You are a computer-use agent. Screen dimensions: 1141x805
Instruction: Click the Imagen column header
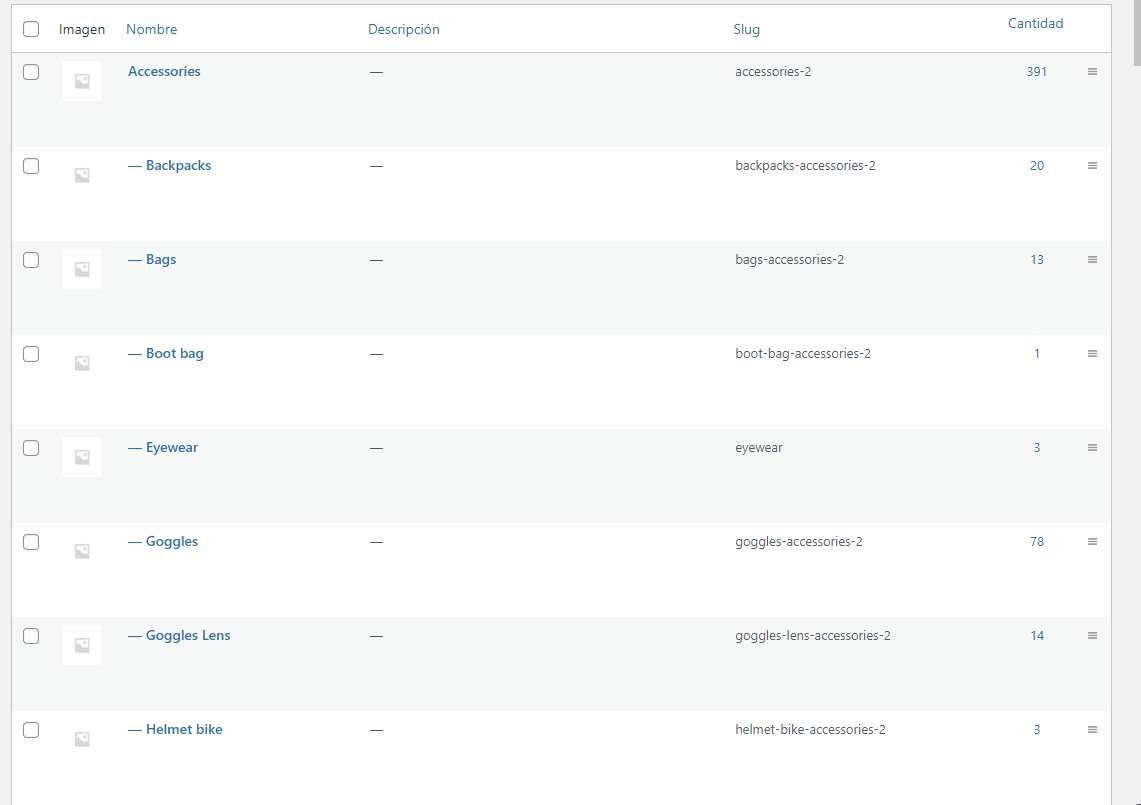(82, 29)
